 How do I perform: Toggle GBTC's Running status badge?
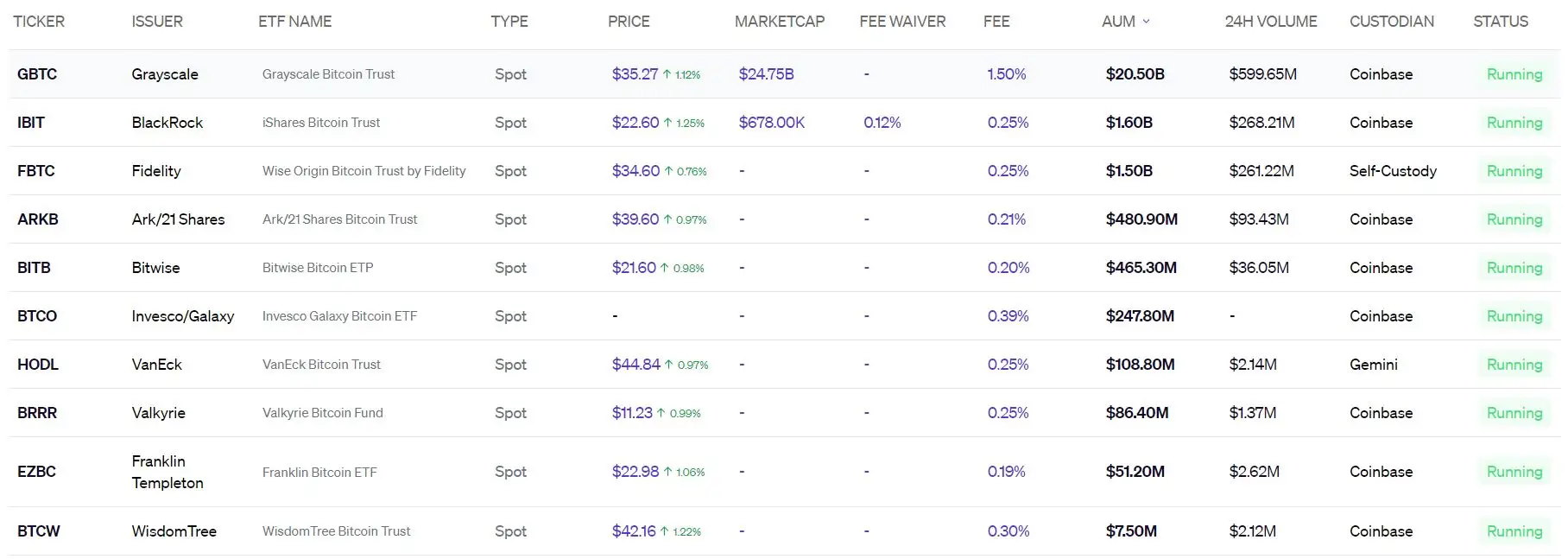1514,73
